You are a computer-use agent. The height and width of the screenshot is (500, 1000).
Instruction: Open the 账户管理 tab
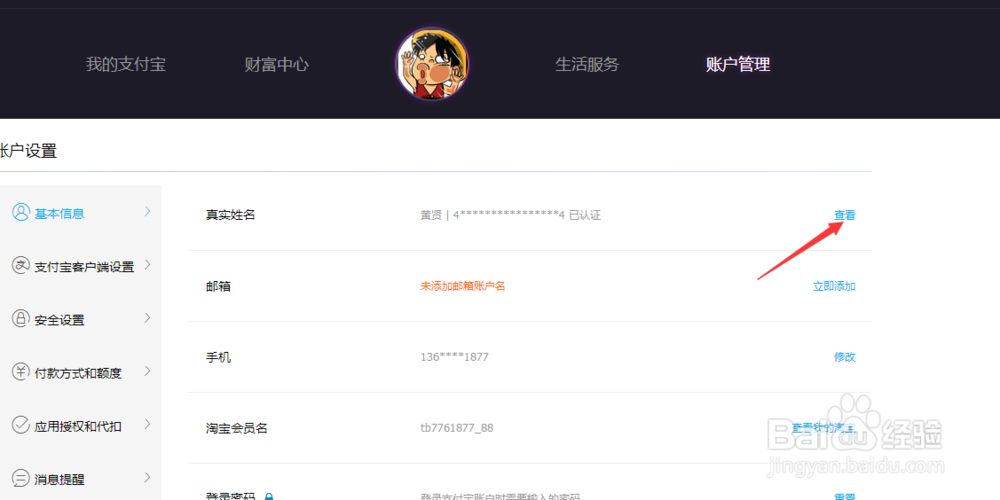[x=739, y=64]
